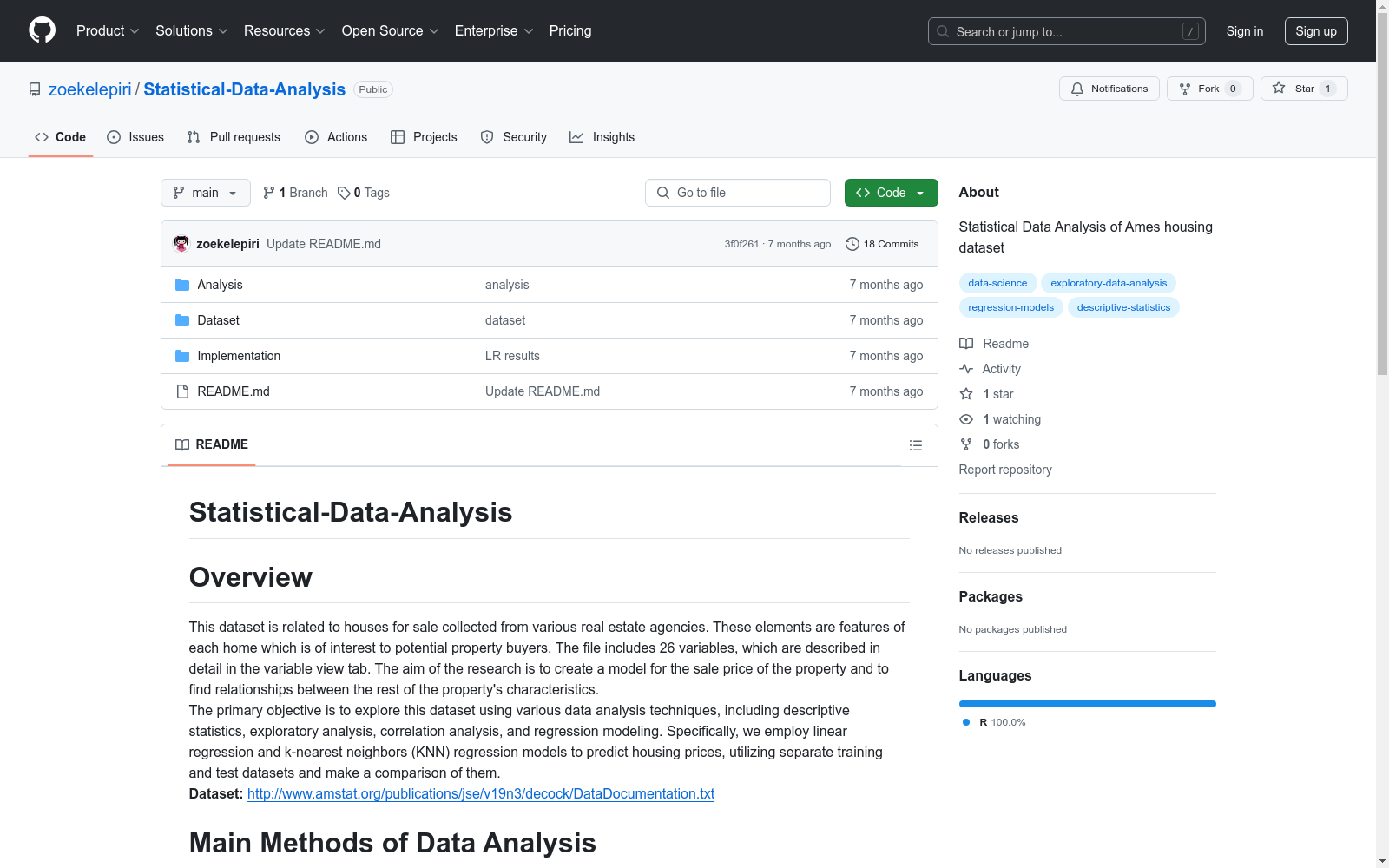Image resolution: width=1389 pixels, height=868 pixels.
Task: View the 0 Tags link
Action: [364, 193]
